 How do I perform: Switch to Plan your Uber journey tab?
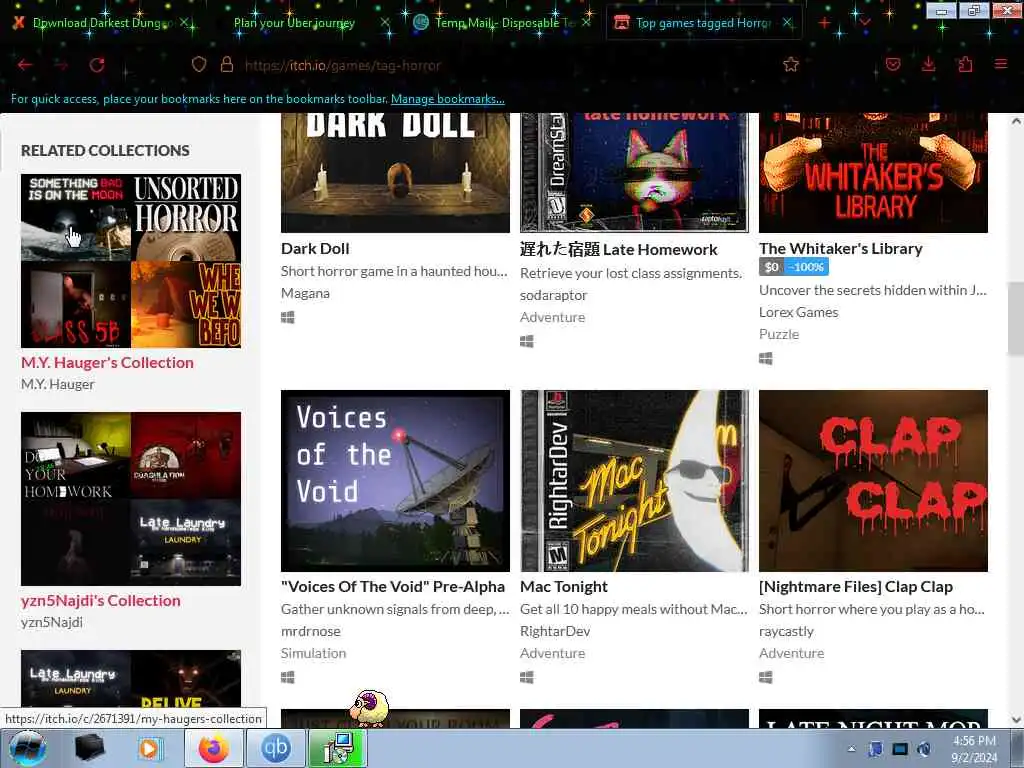(x=294, y=23)
